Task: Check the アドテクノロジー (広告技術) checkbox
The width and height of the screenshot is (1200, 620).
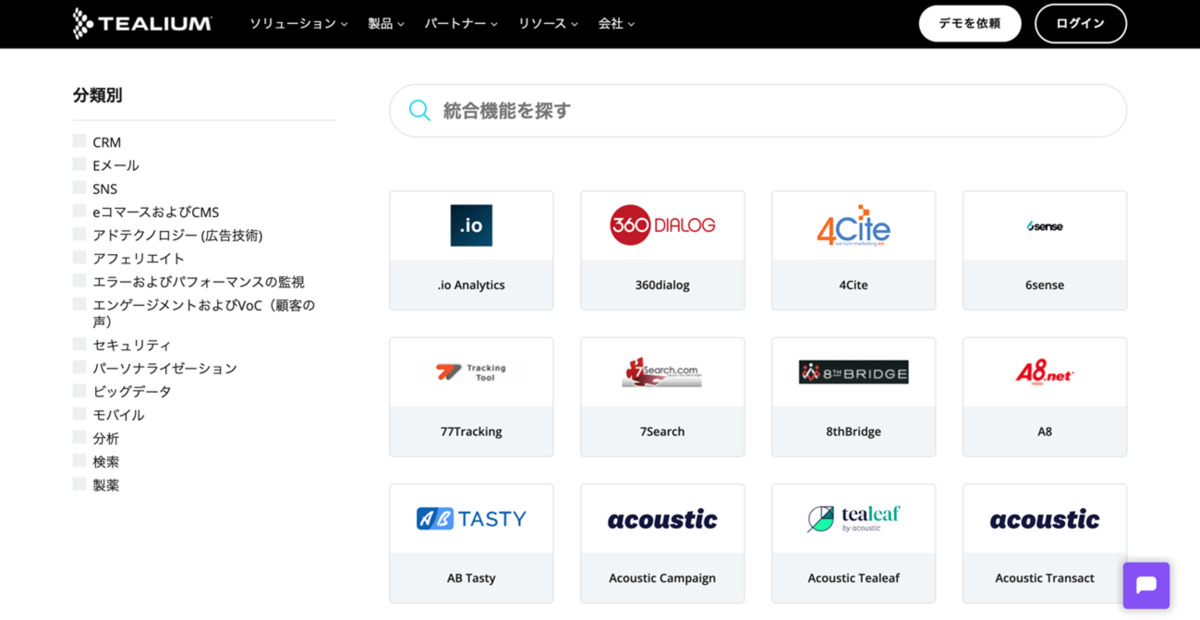Action: (x=79, y=234)
